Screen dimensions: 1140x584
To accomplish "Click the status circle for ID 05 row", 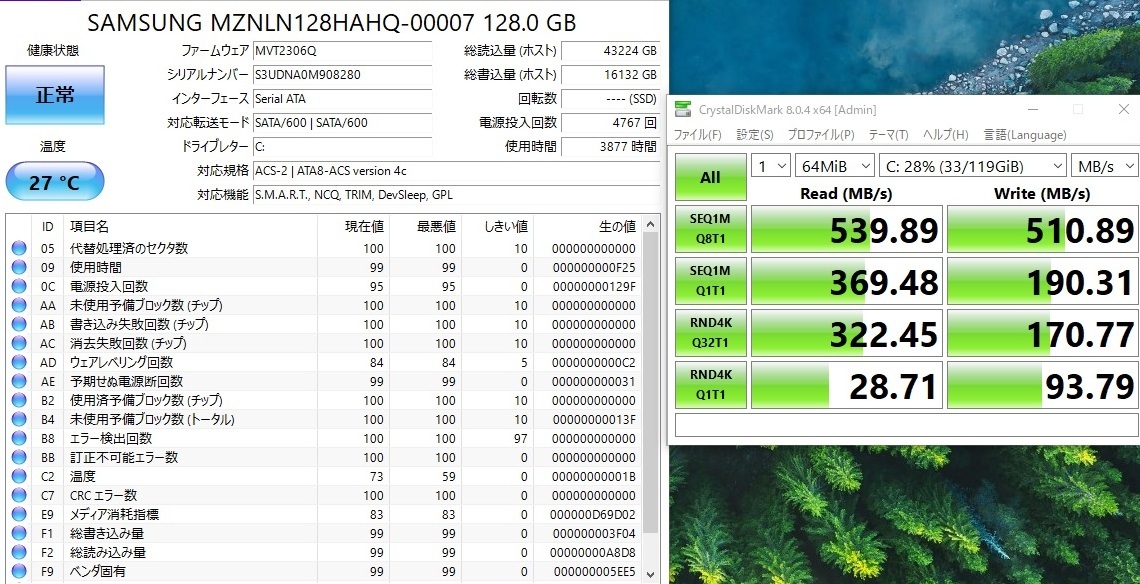I will tap(19, 249).
